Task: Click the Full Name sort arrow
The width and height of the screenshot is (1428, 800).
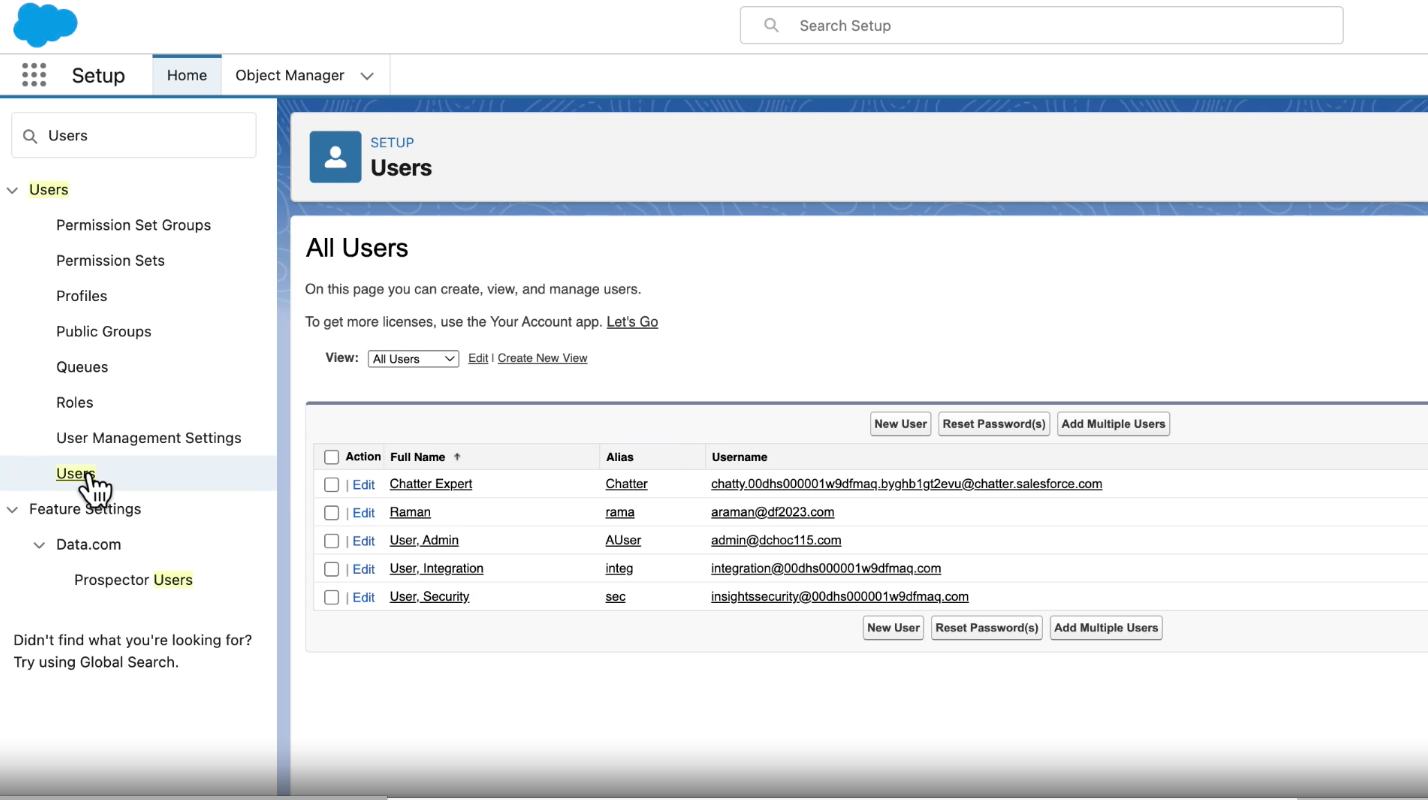Action: tap(457, 457)
